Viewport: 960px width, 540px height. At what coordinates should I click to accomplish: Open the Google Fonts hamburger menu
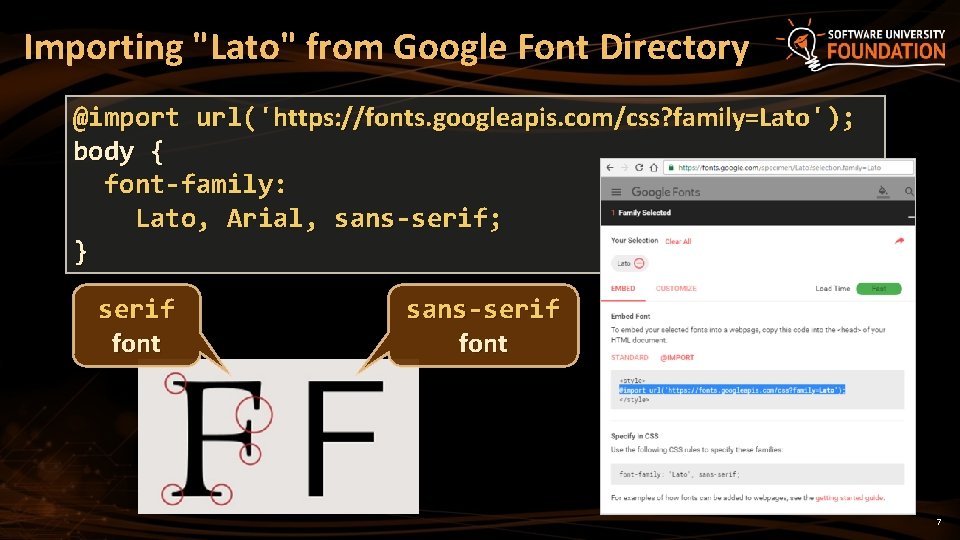tap(616, 192)
